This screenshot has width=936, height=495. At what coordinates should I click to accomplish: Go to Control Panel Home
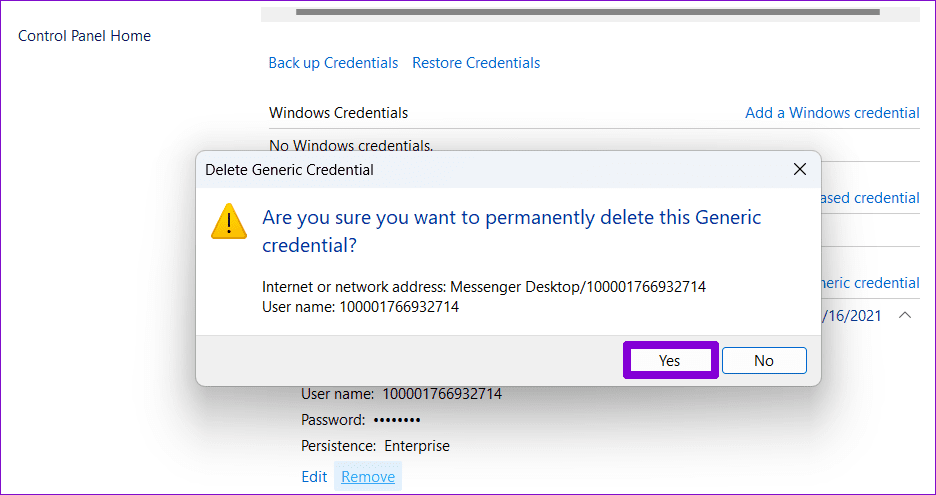tap(84, 36)
